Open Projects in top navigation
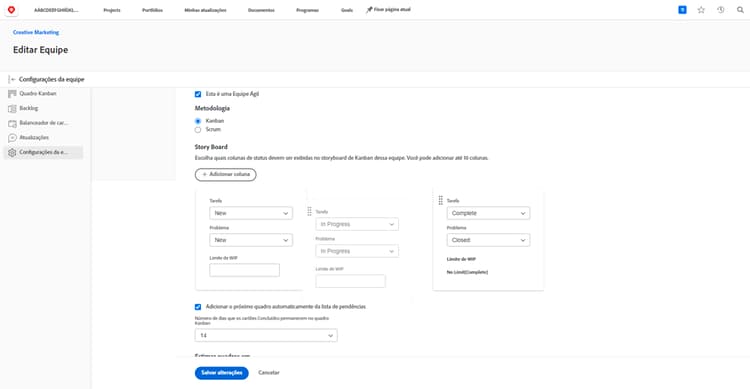 [112, 10]
